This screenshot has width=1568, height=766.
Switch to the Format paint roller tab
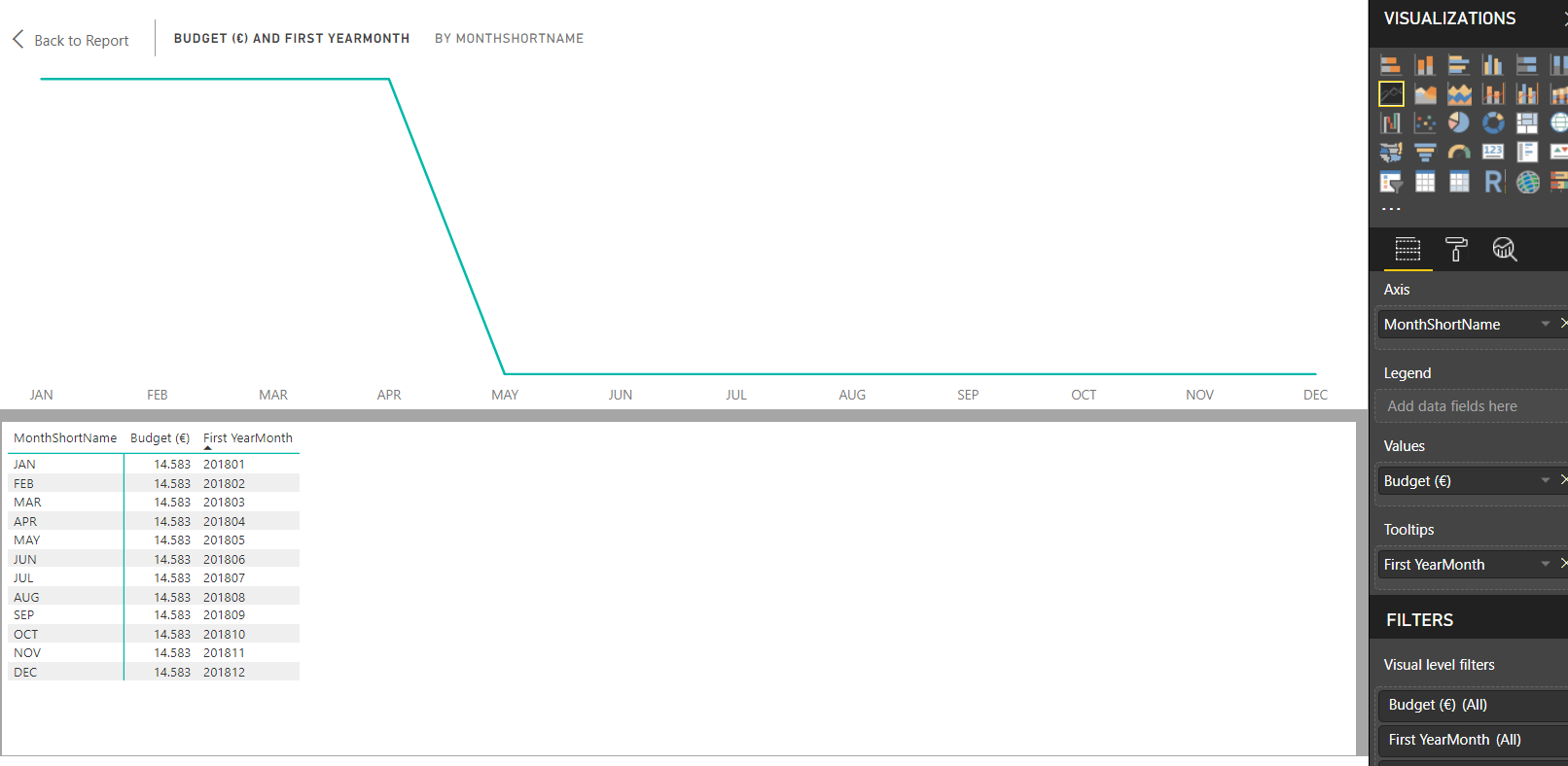tap(1456, 250)
